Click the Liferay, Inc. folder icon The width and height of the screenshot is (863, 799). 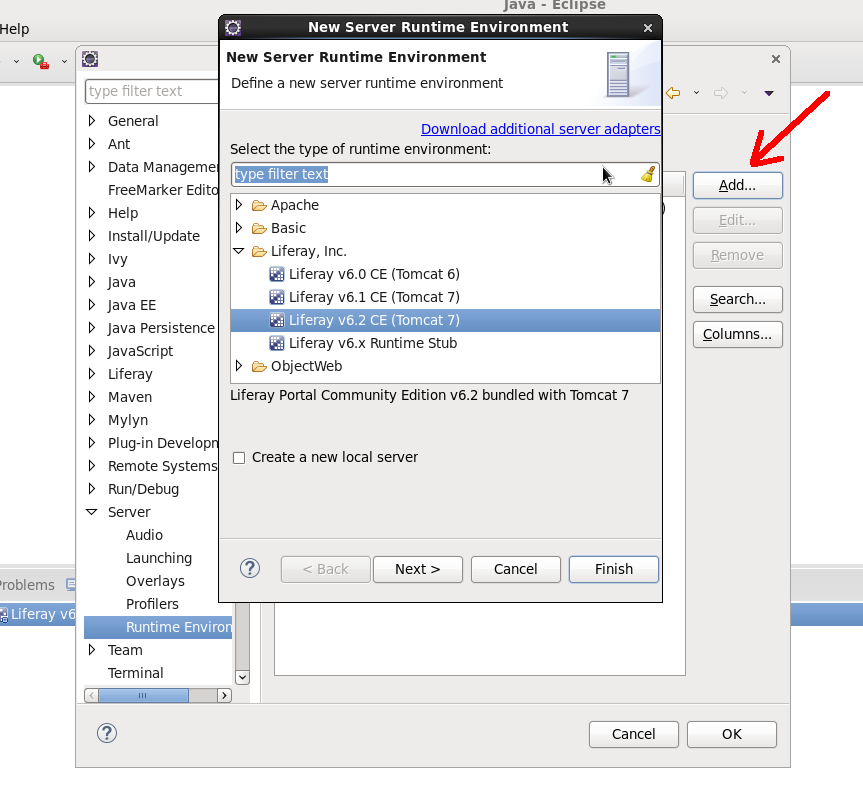click(259, 251)
